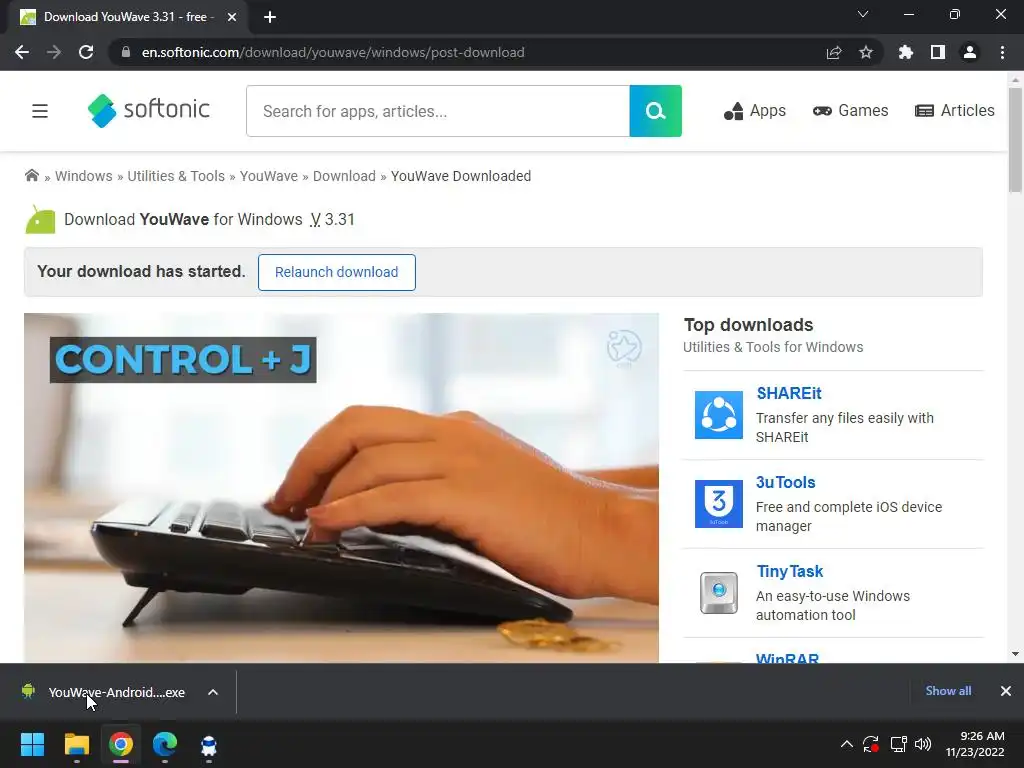Open the Chrome profile icon
The height and width of the screenshot is (768, 1024).
click(970, 52)
